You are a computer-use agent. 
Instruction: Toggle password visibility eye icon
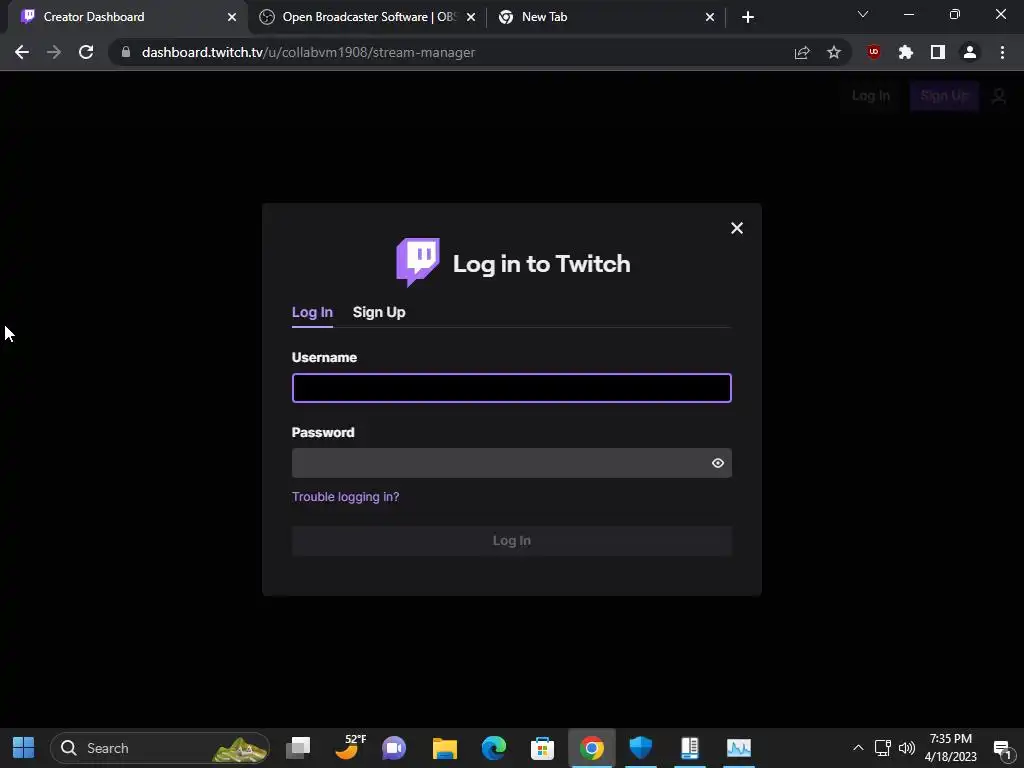718,463
